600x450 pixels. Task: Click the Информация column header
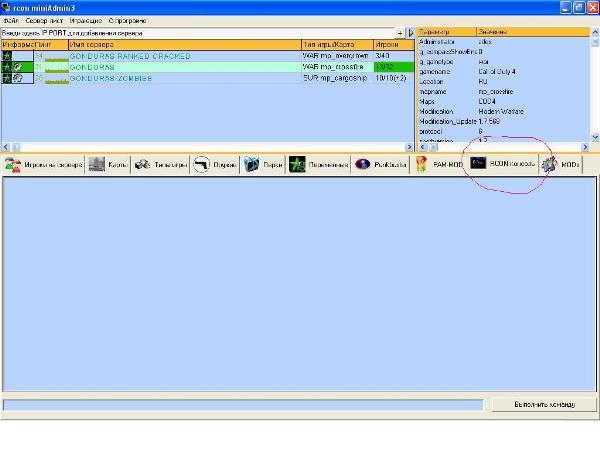[x=18, y=45]
